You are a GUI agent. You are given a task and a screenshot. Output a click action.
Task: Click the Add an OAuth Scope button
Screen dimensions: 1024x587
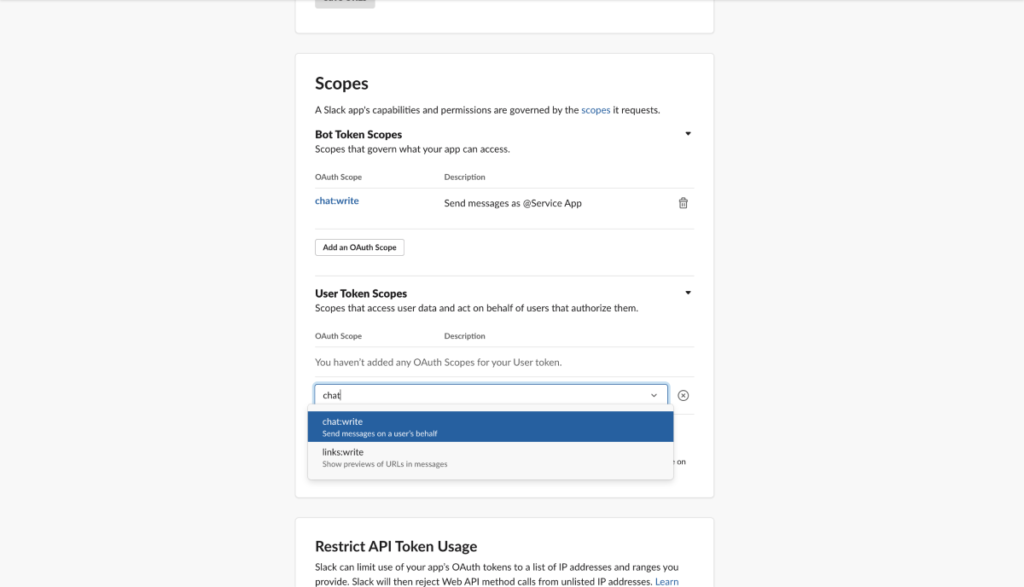pos(359,247)
